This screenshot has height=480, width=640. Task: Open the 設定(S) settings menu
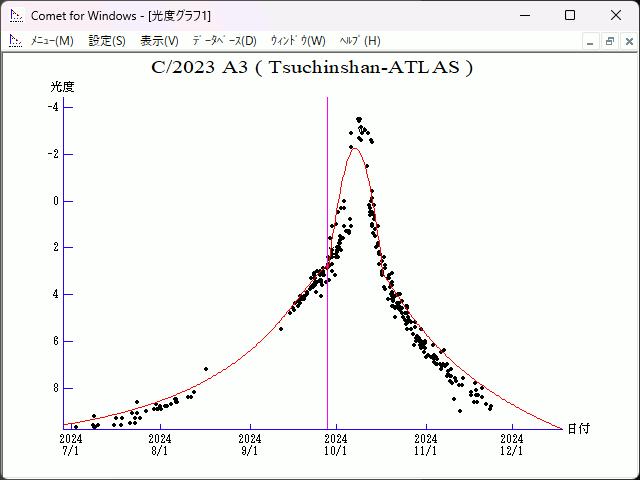tap(107, 41)
